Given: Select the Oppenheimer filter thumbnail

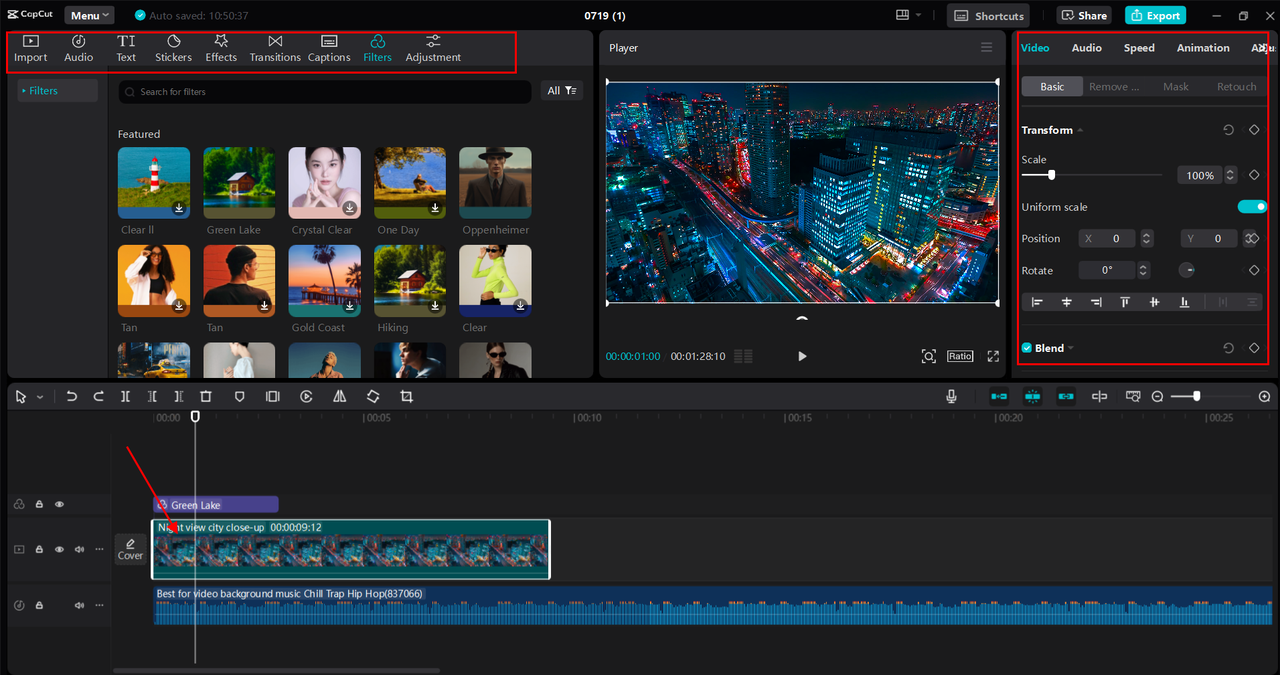Looking at the screenshot, I should (x=495, y=183).
